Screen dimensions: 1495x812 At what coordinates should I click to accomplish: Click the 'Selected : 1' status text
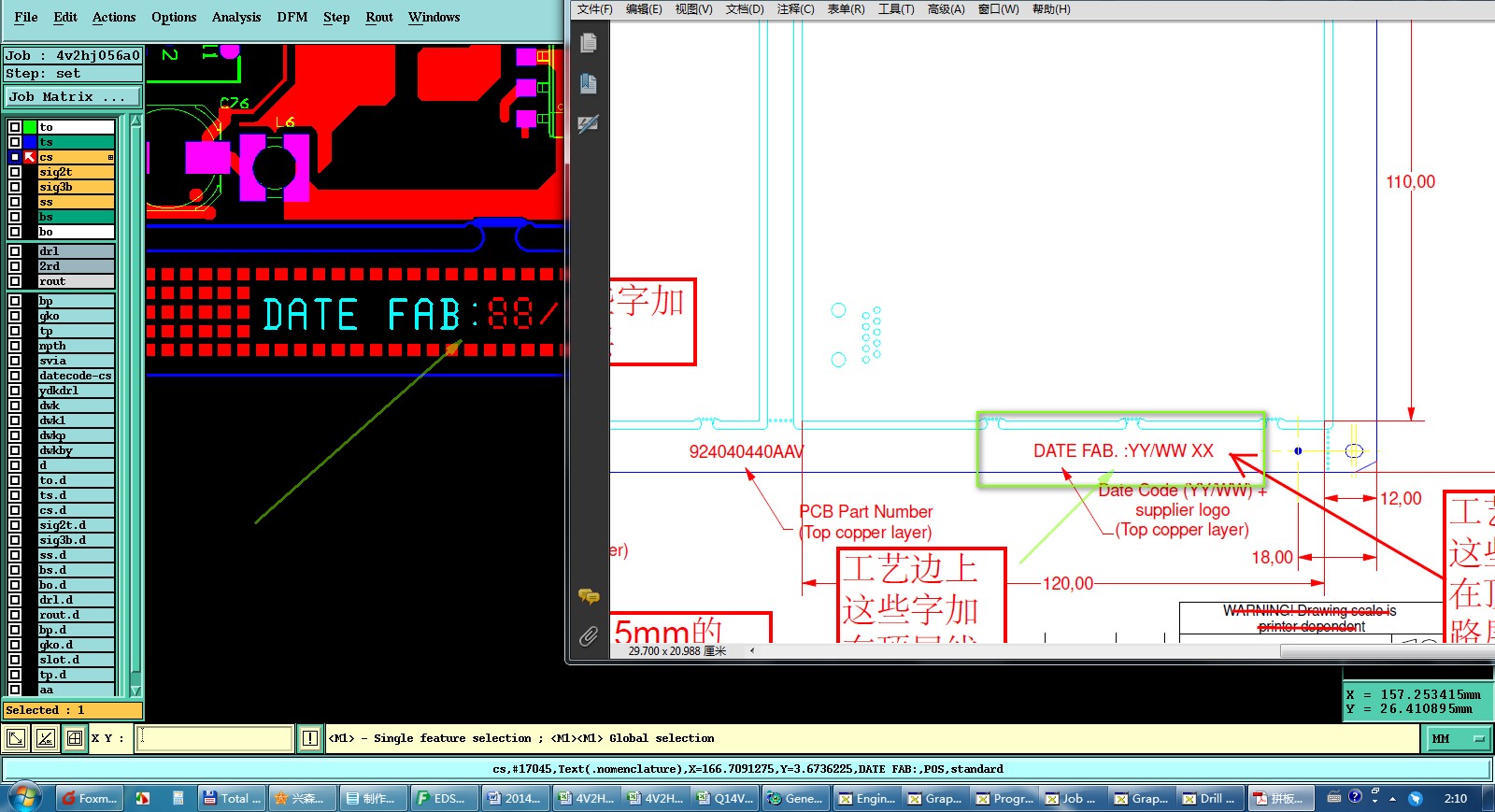[x=45, y=710]
